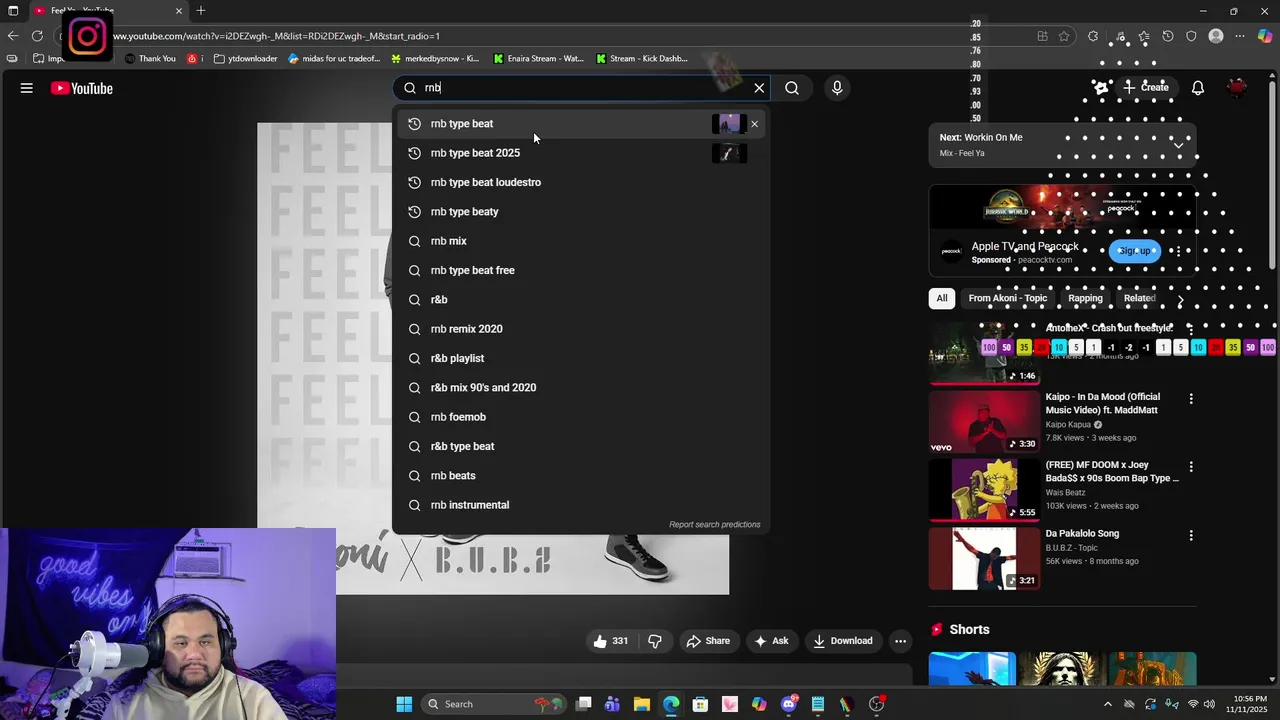The height and width of the screenshot is (720, 1280).
Task: Open Kaipo - In Da Mood video thumbnail
Action: pyautogui.click(x=985, y=422)
